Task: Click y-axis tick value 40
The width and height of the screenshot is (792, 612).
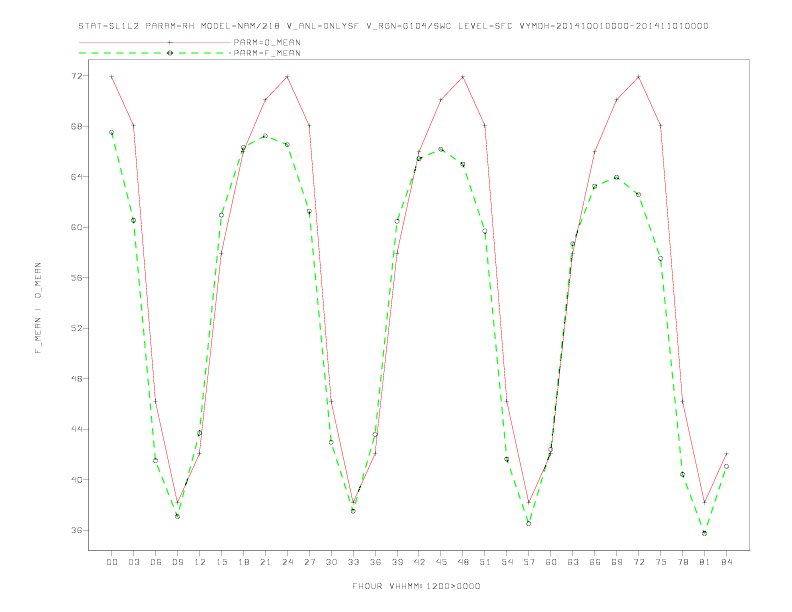Action: (77, 480)
